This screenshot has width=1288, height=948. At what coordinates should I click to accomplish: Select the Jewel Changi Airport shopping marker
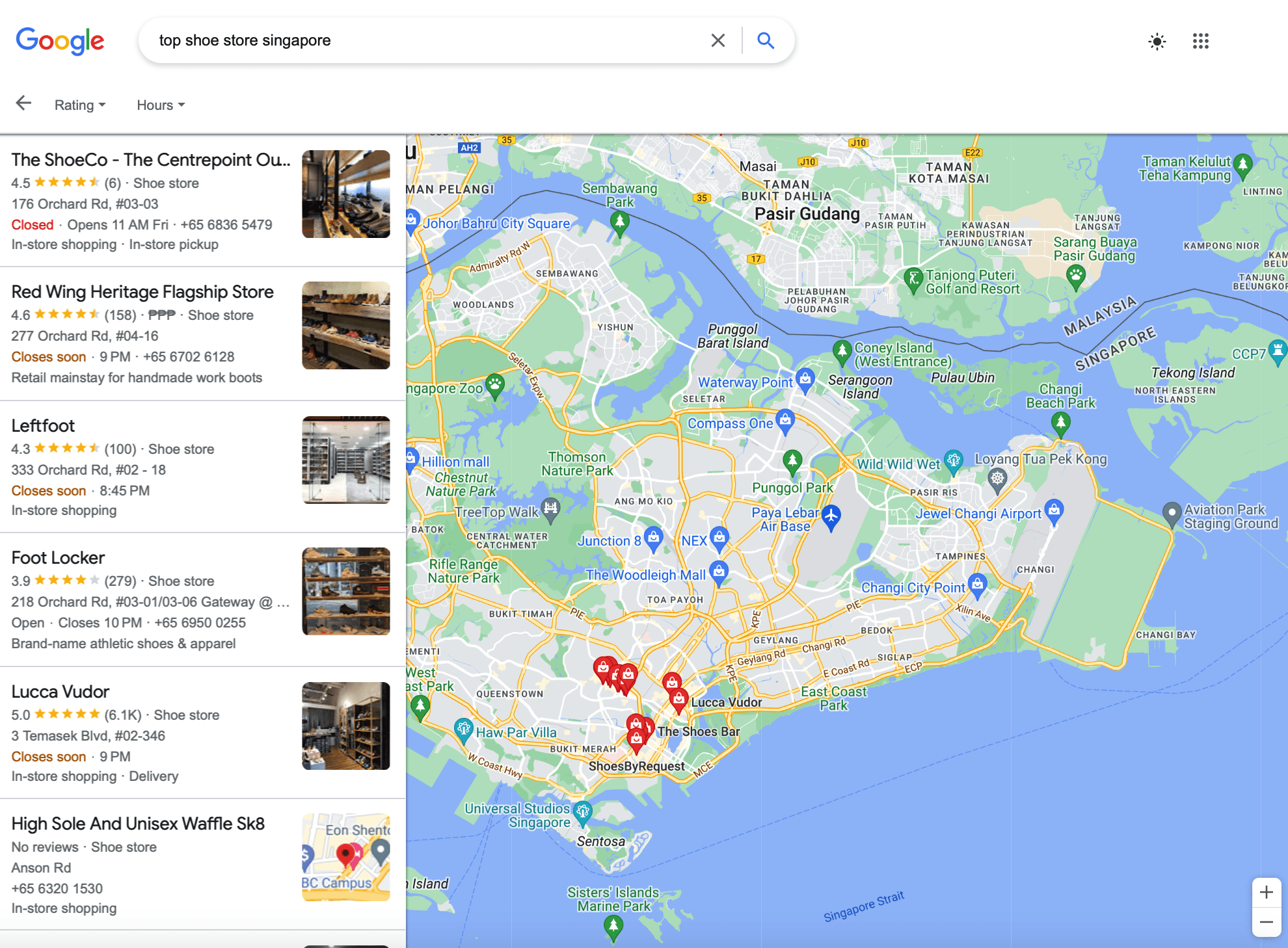pos(1054,510)
